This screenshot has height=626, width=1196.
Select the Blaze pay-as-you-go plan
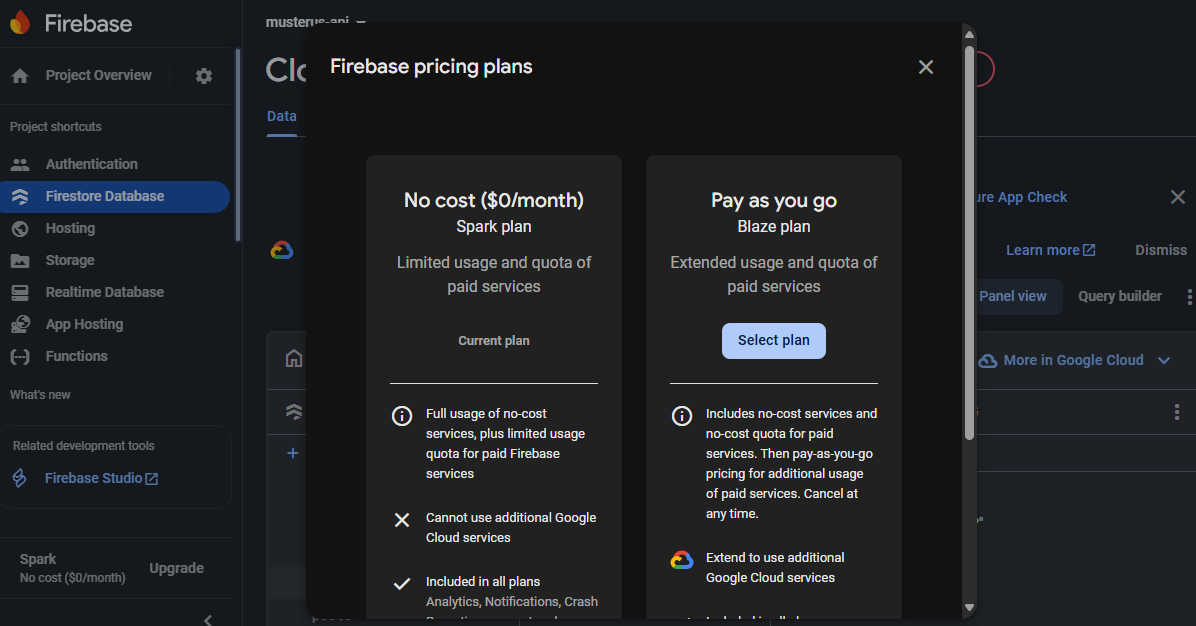773,340
